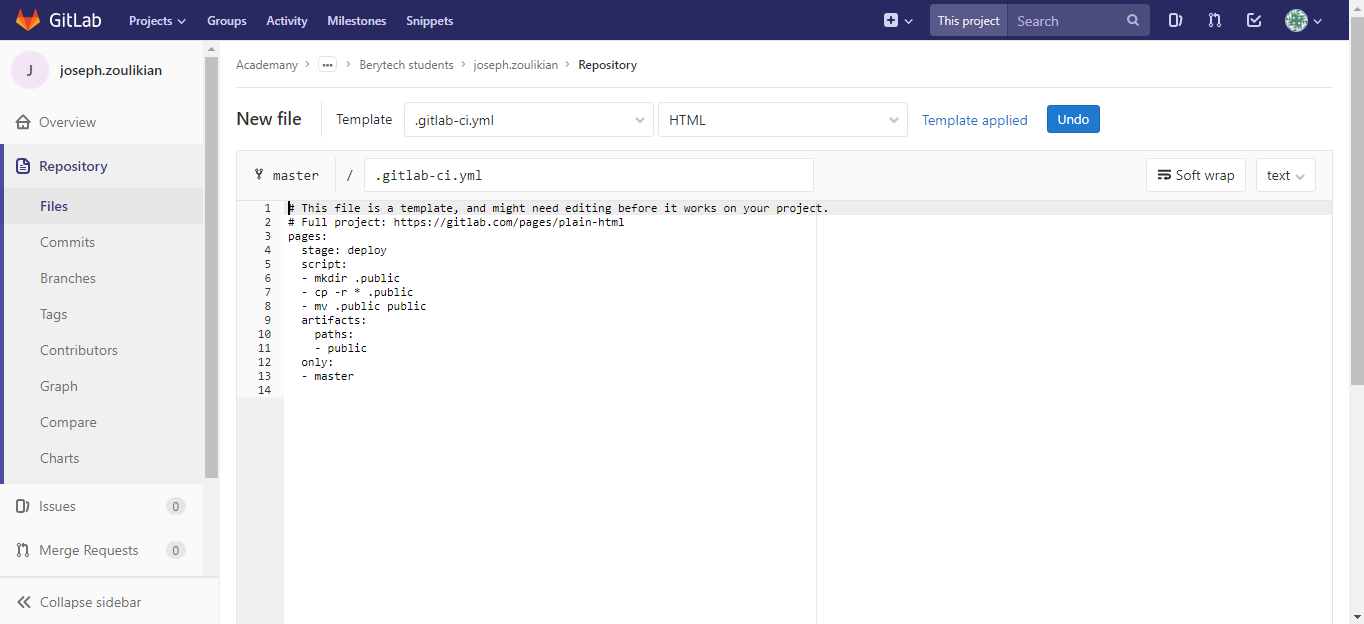Screen dimensions: 1364x624
Task: Click the Overview sidebar label
Action: pos(68,122)
